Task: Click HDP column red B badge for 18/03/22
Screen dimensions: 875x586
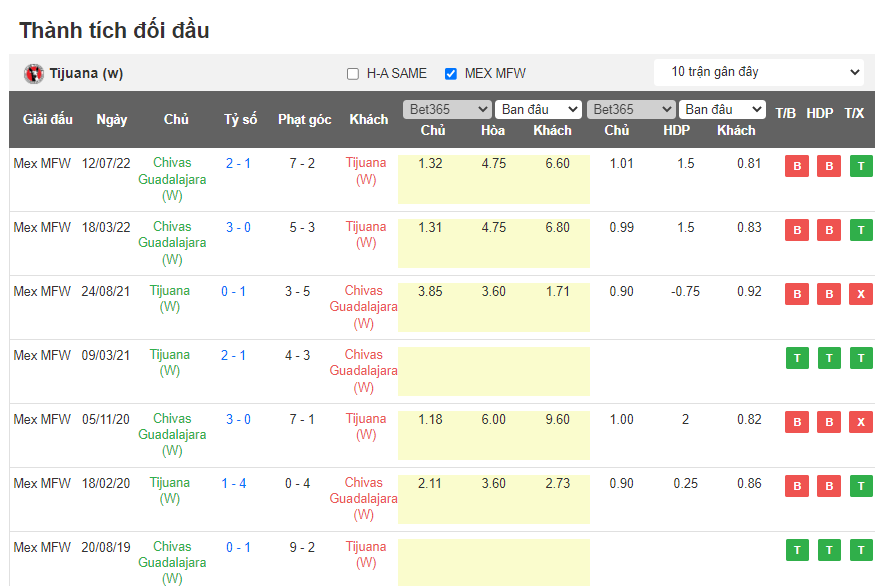Action: pos(829,230)
